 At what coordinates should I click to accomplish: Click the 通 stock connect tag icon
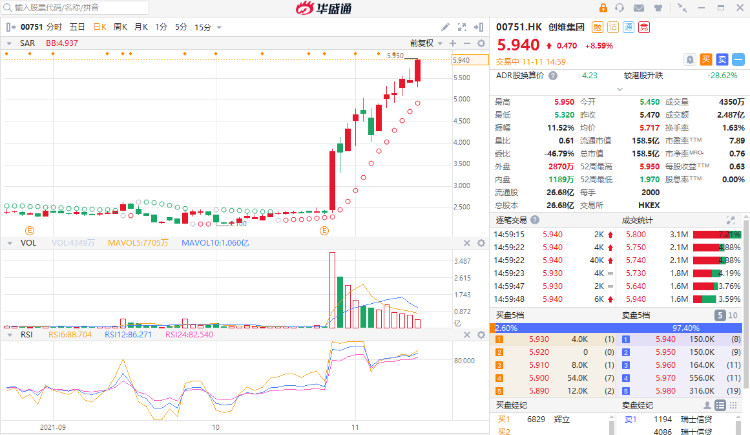pos(629,27)
